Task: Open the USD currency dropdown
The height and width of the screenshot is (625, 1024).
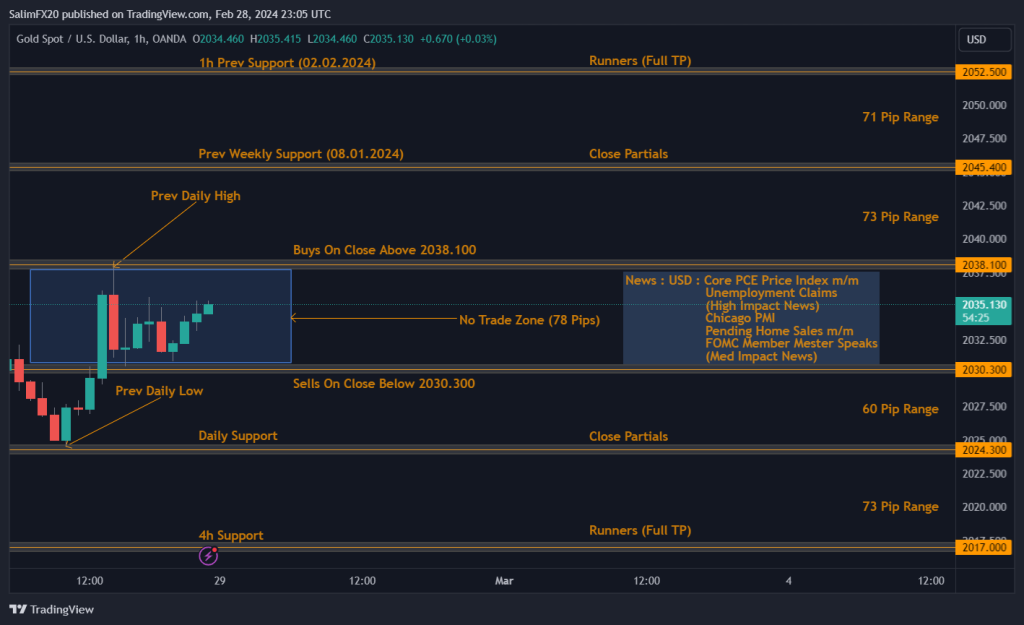Action: (976, 40)
